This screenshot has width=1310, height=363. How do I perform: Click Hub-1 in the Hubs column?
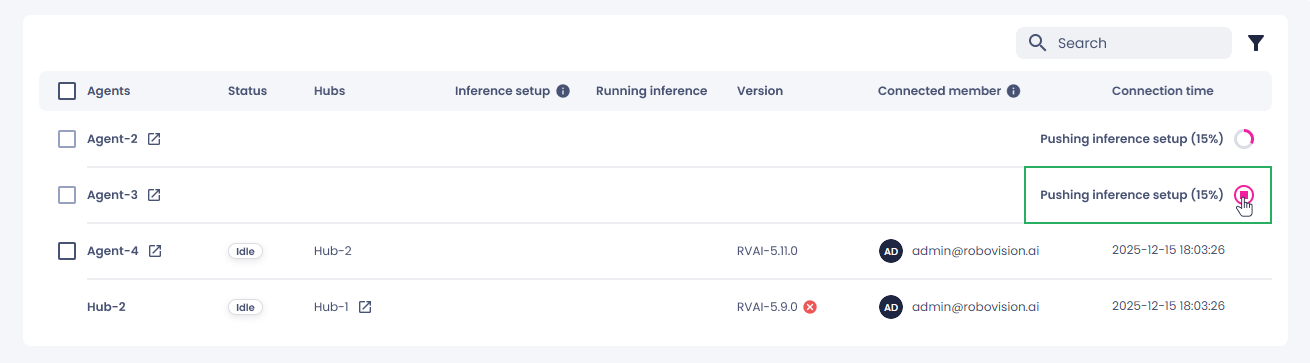point(331,307)
